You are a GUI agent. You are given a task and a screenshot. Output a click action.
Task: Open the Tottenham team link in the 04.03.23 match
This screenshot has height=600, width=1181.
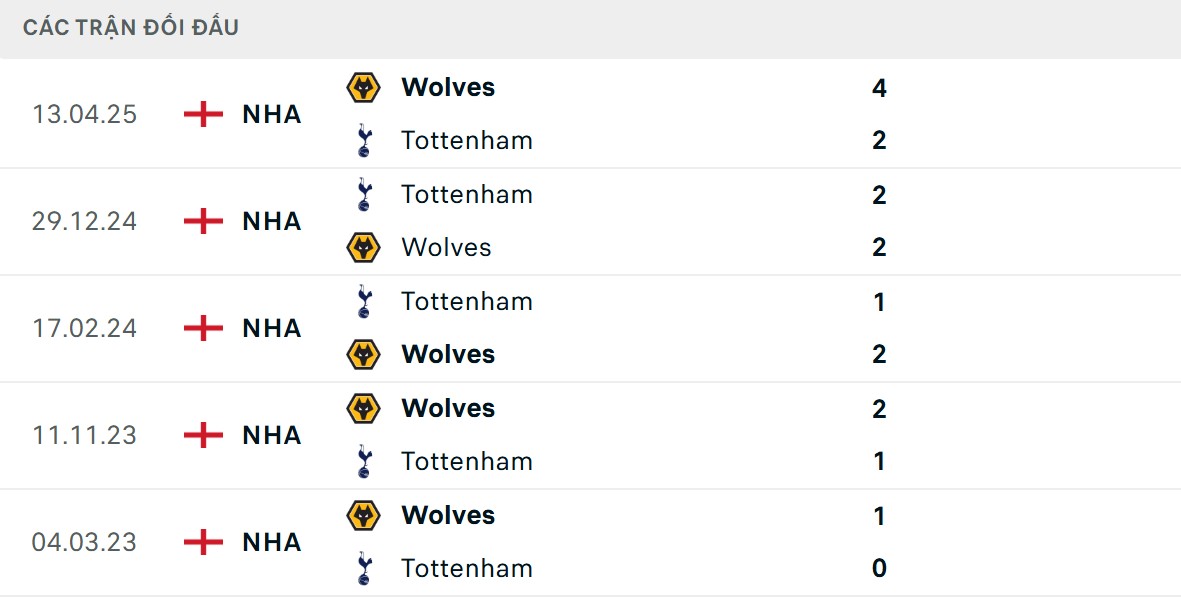coord(467,568)
